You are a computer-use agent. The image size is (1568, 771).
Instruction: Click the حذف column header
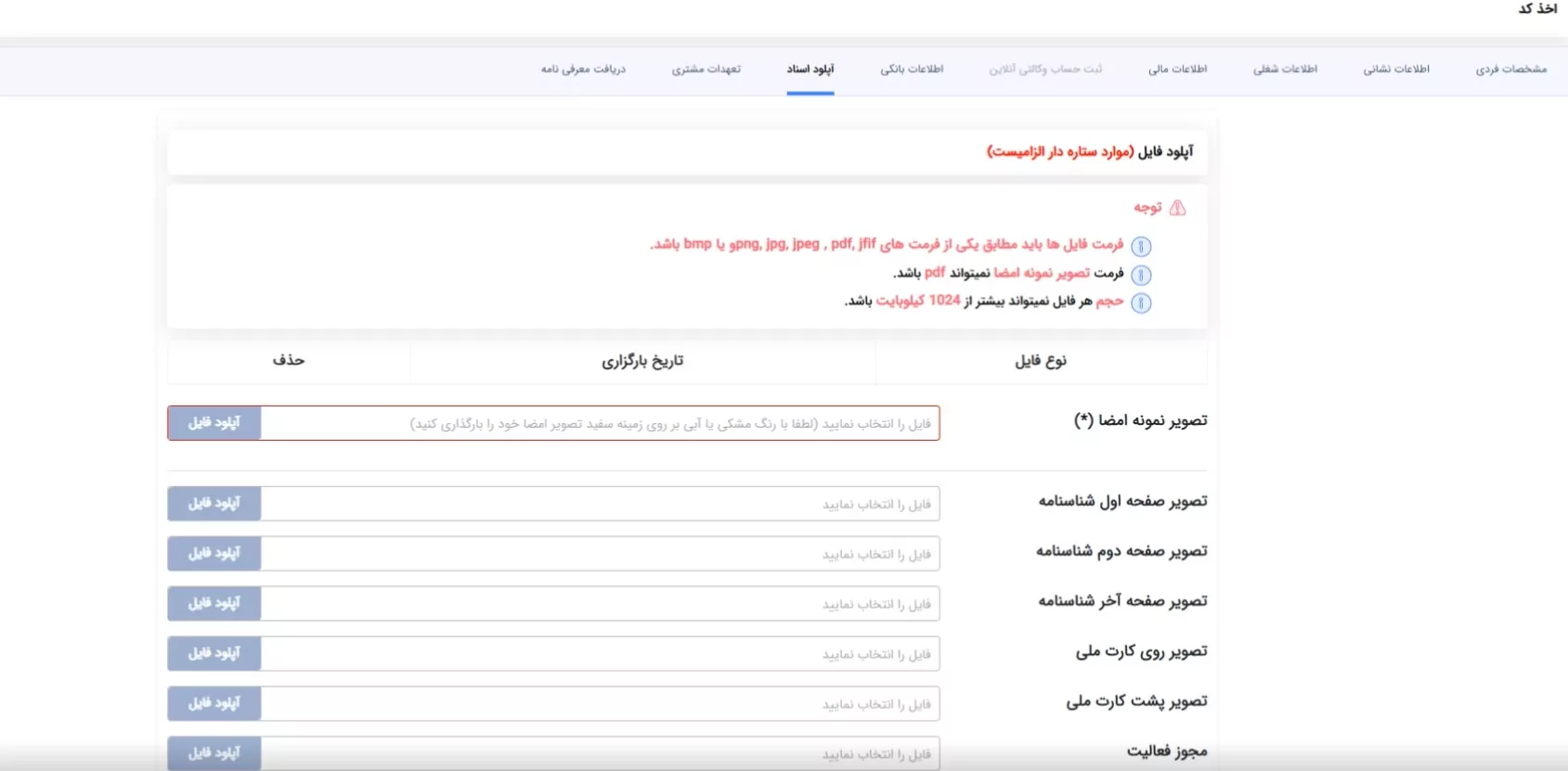point(289,360)
